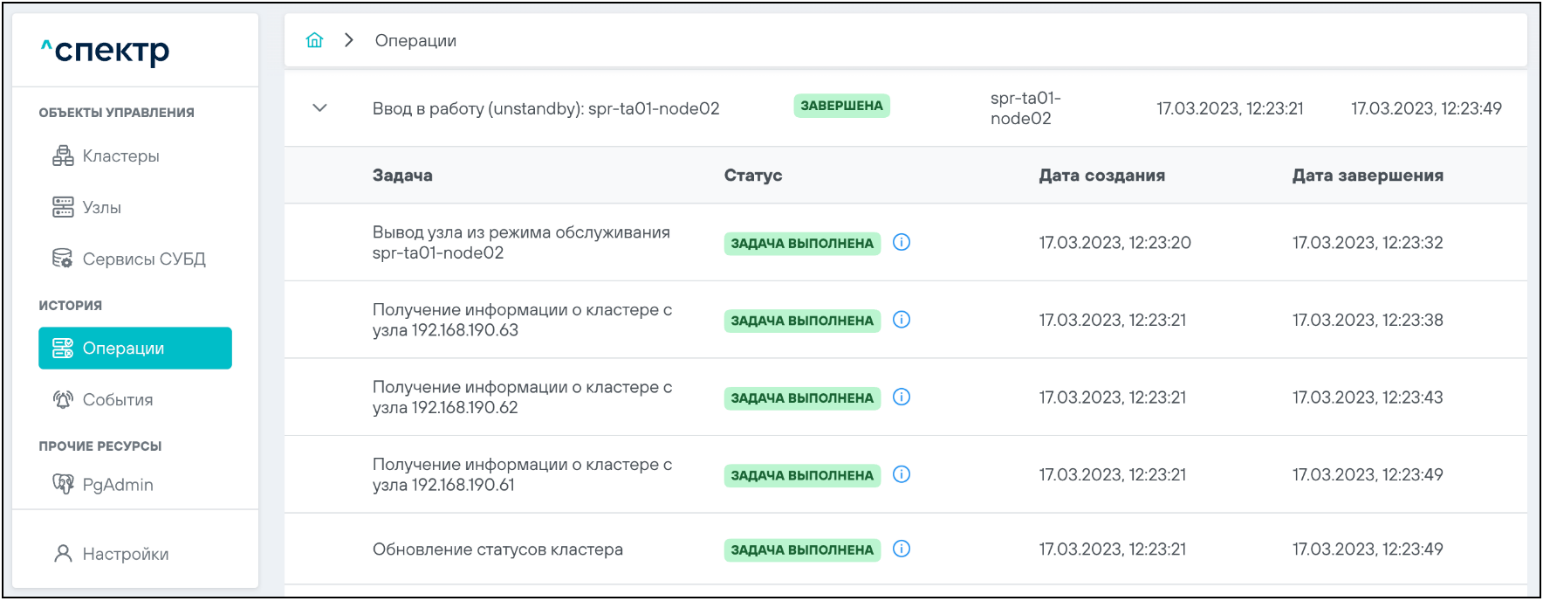The height and width of the screenshot is (601, 1543).
Task: Click the Статус column header
Action: (752, 175)
